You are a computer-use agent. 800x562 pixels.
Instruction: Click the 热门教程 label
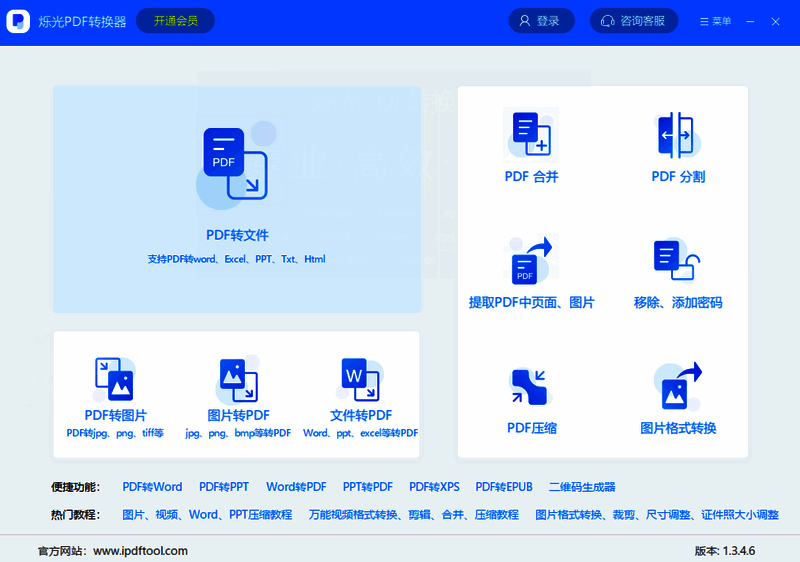[x=75, y=515]
